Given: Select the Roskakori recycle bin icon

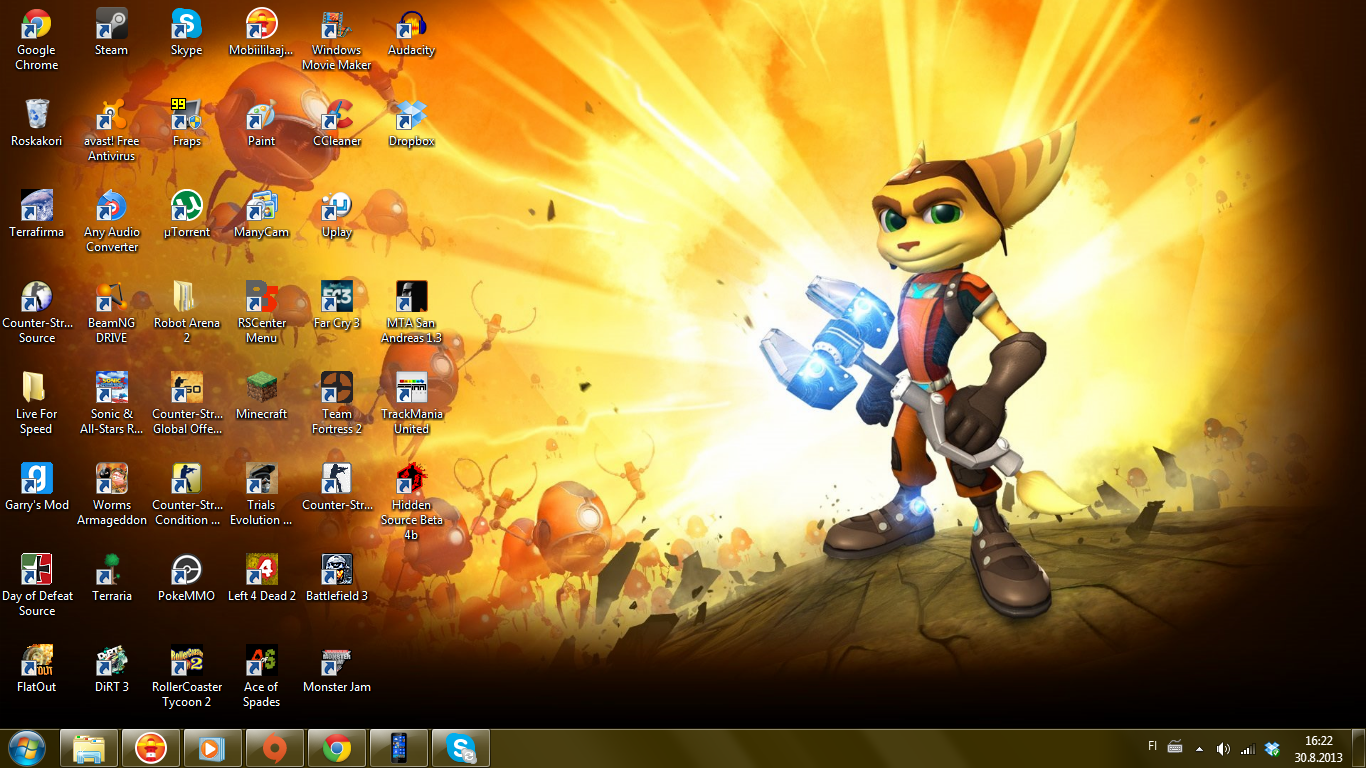Looking at the screenshot, I should 37,124.
